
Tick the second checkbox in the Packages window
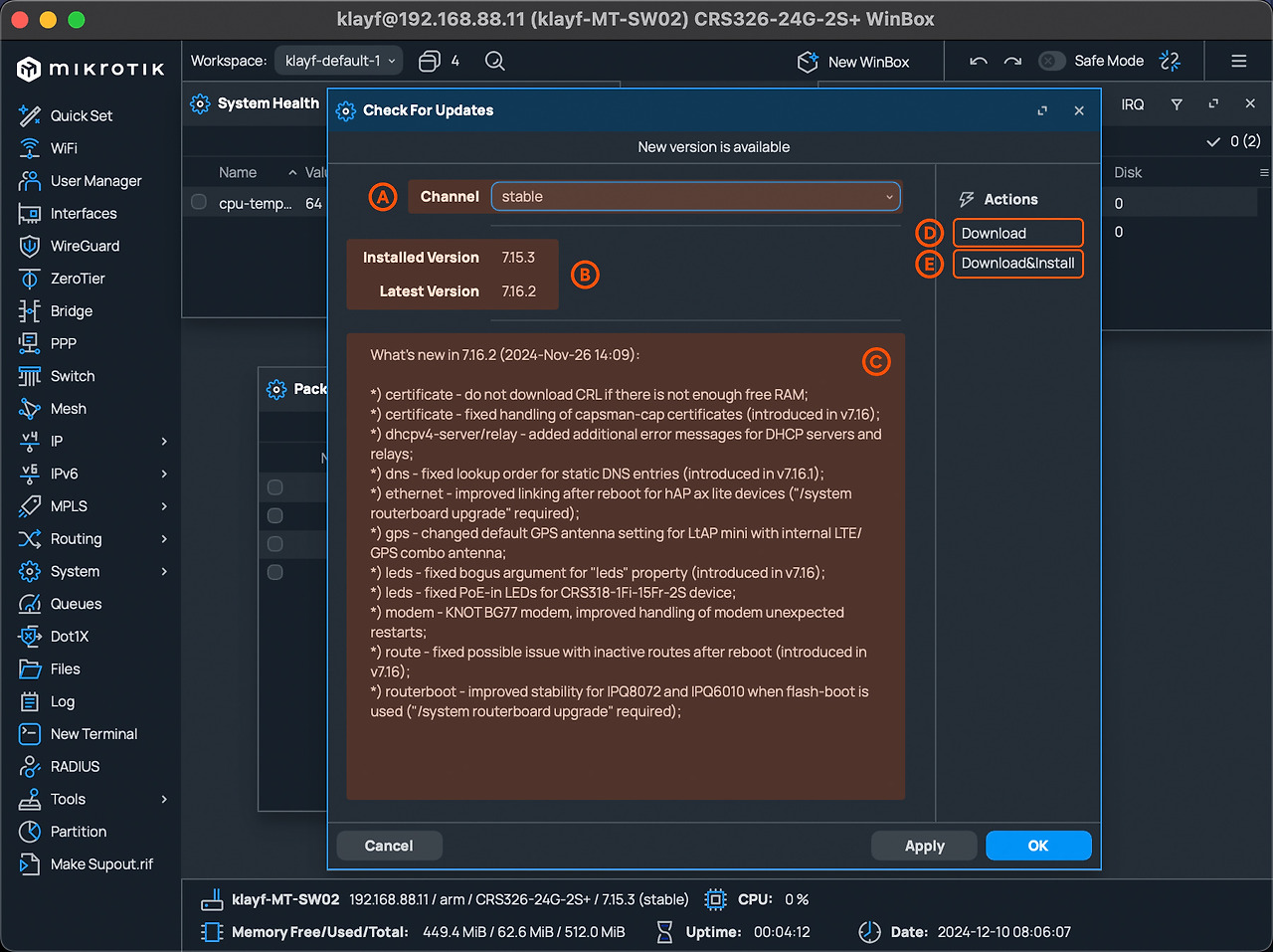275,515
